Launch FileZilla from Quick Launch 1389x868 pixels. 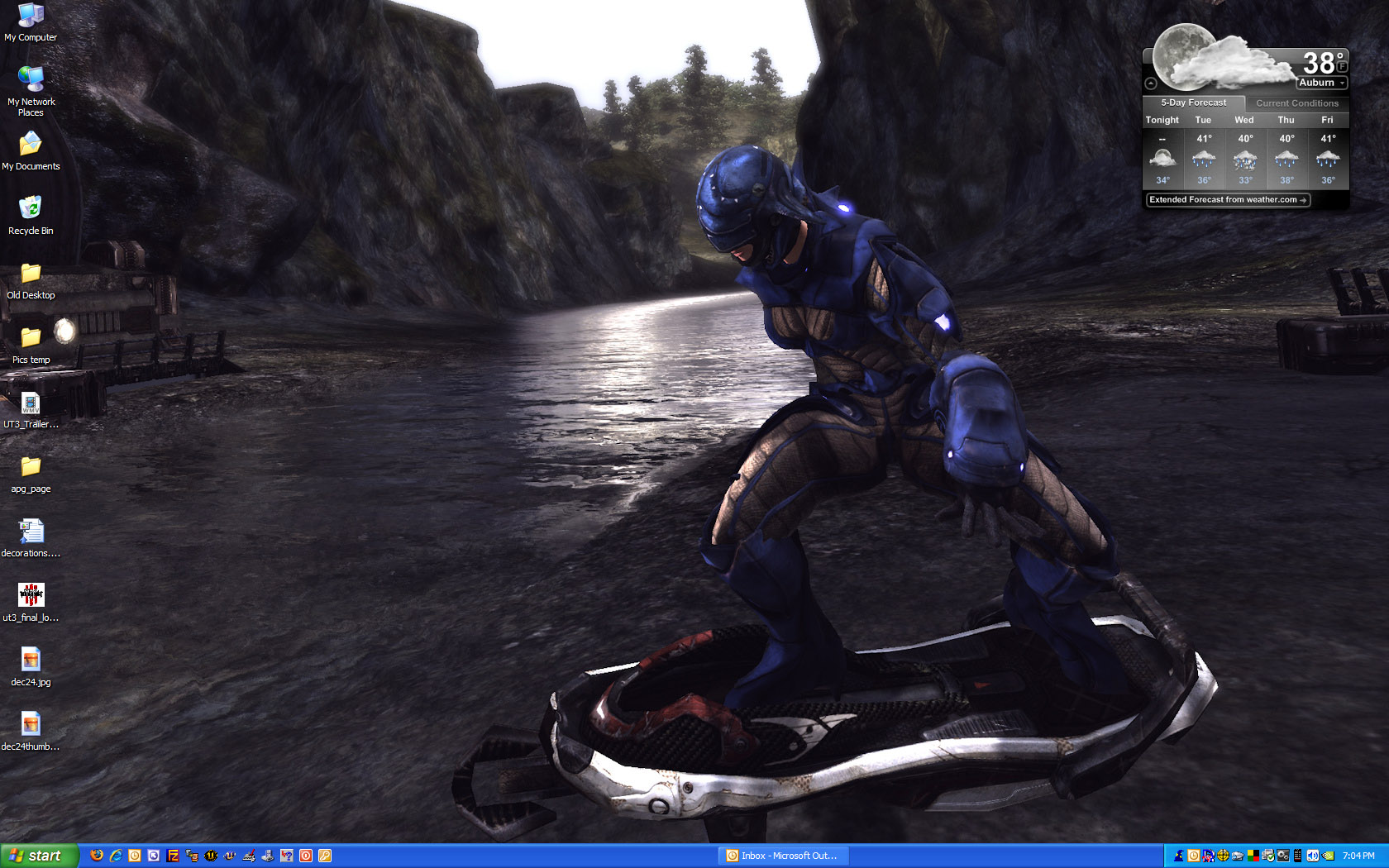tap(173, 856)
